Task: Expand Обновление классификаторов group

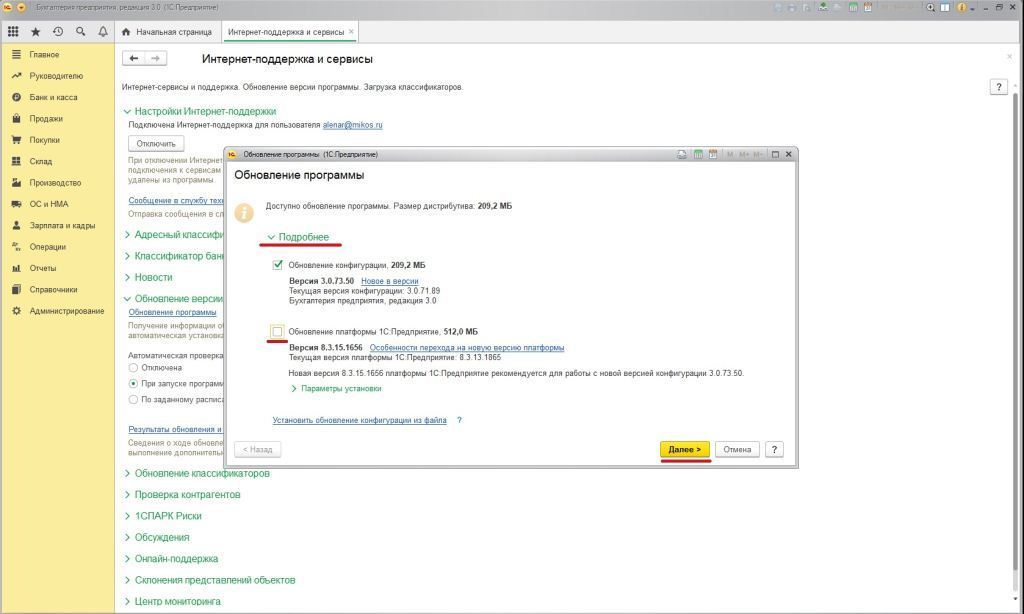Action: [x=197, y=473]
